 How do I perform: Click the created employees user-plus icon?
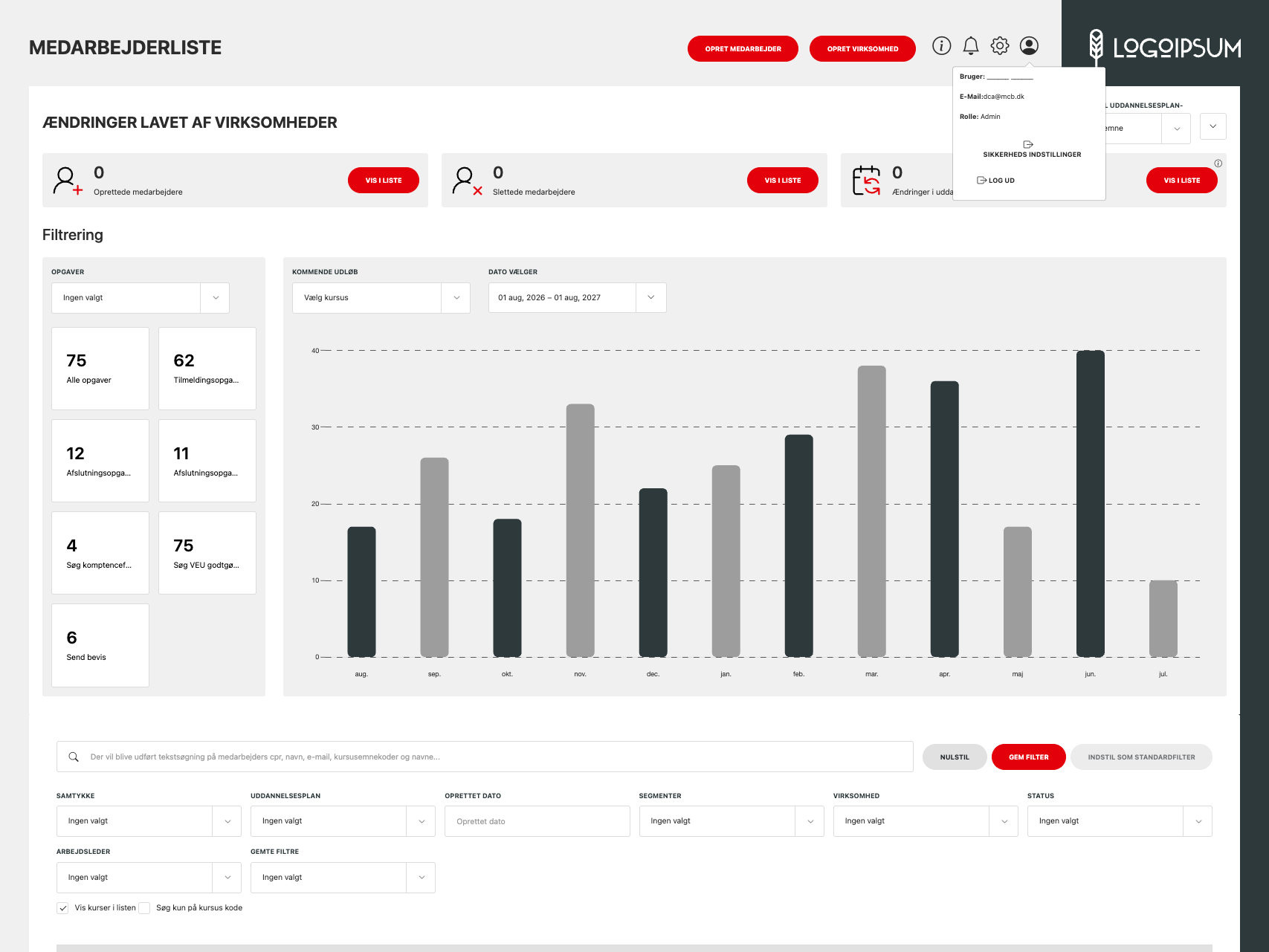68,181
